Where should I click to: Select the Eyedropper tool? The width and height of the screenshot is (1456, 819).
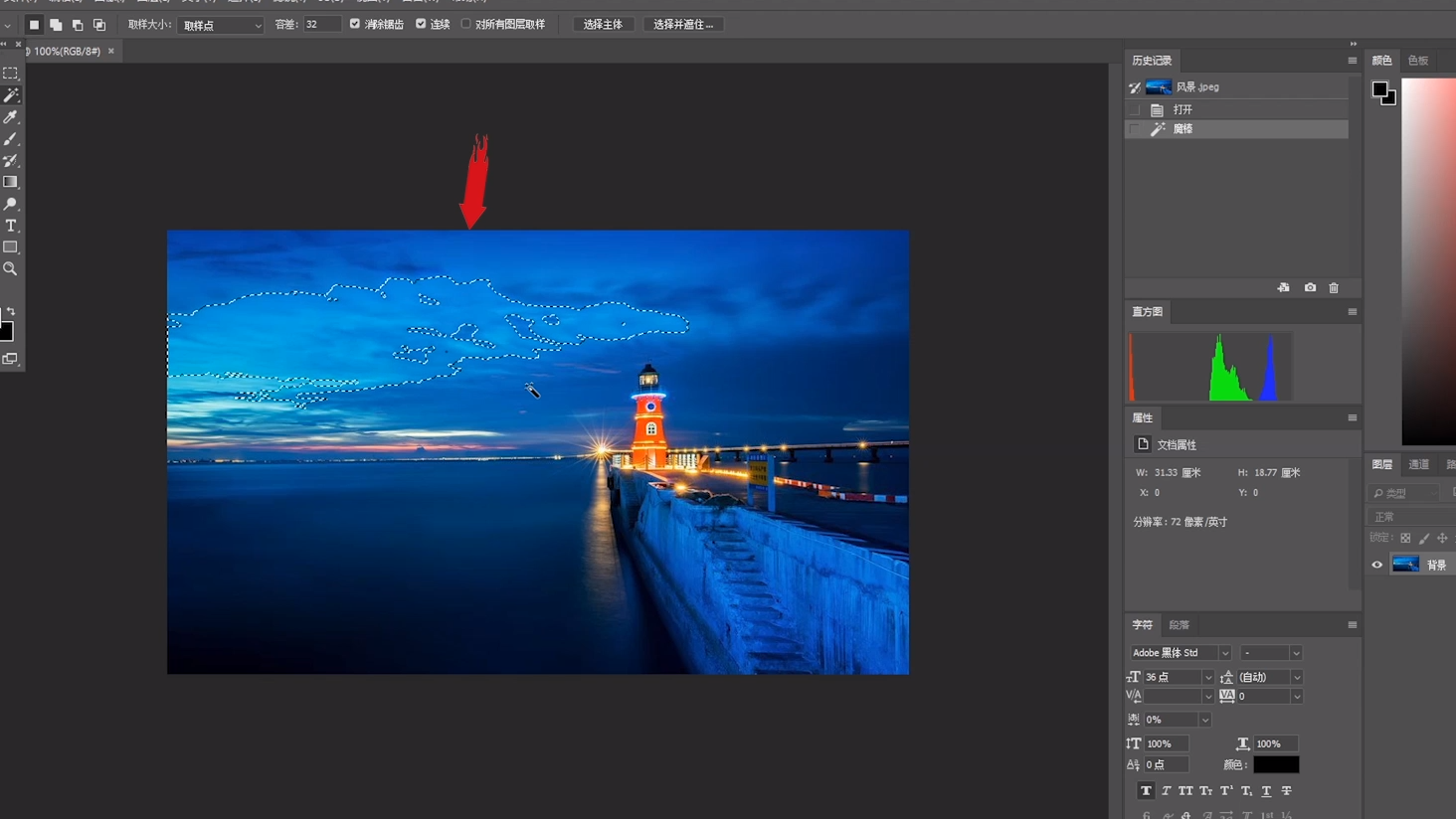pos(11,117)
